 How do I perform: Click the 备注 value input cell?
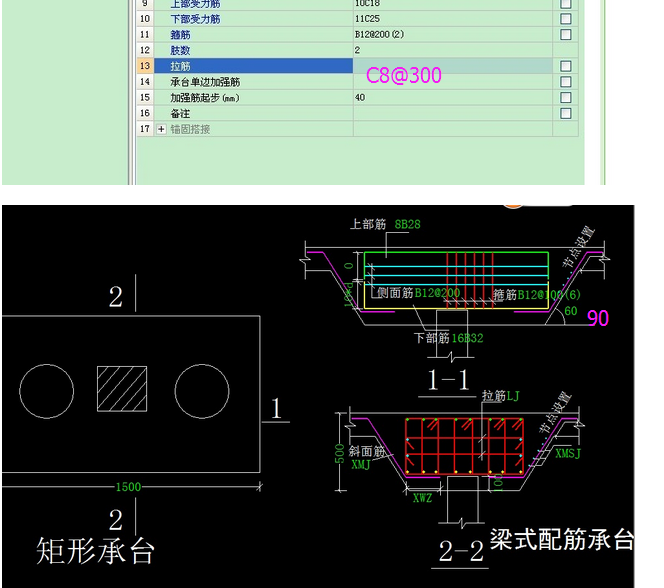point(452,113)
